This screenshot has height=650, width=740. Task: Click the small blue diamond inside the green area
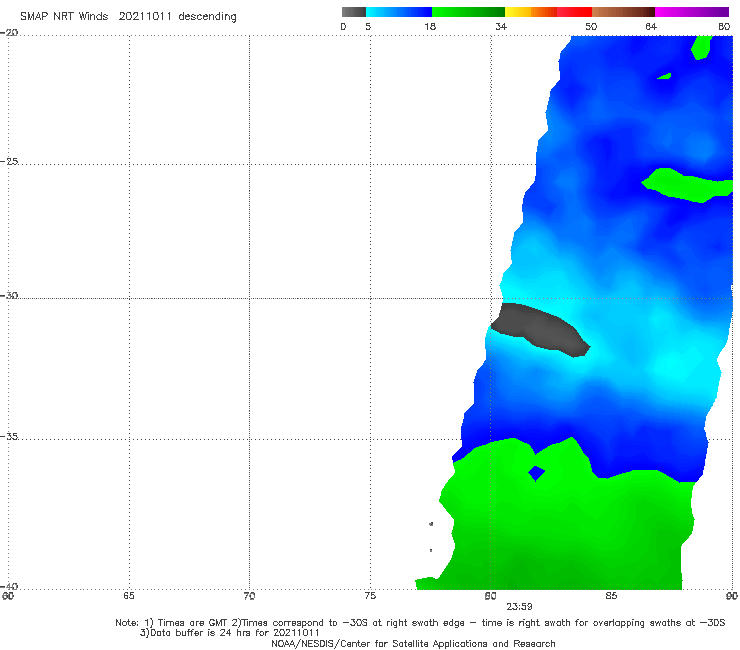536,473
